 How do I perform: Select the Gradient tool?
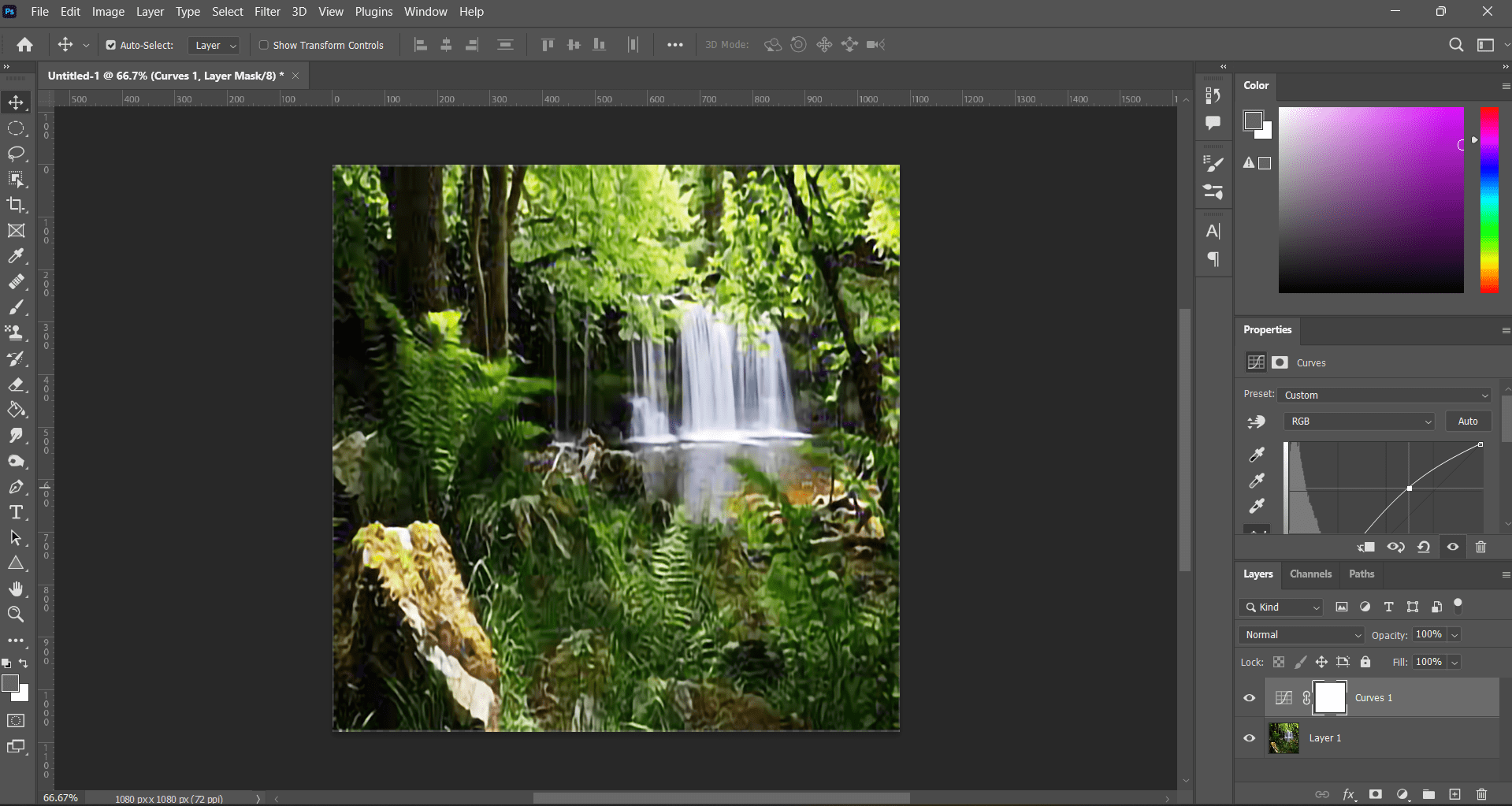coord(17,410)
